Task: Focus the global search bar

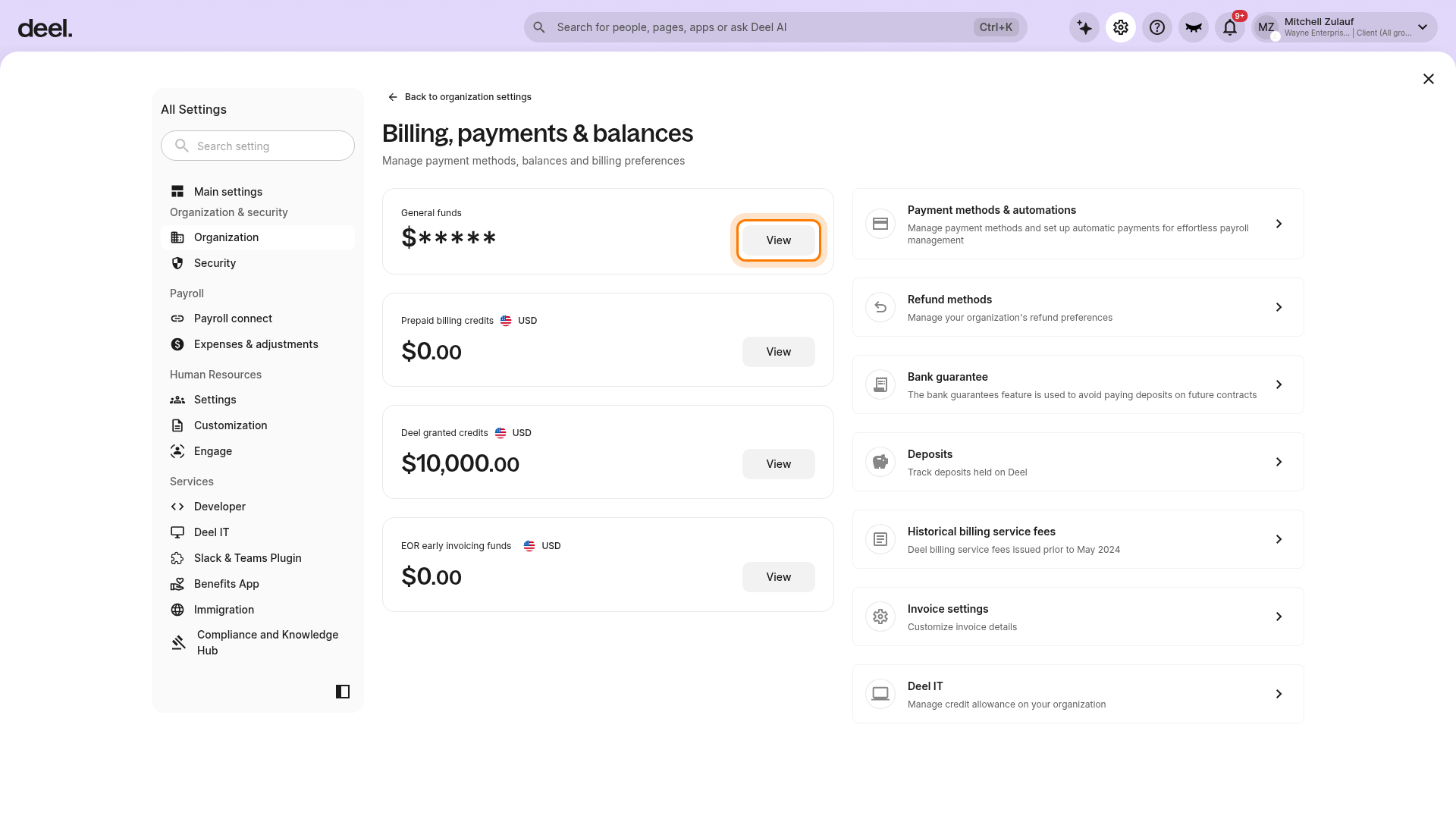Action: pyautogui.click(x=775, y=27)
